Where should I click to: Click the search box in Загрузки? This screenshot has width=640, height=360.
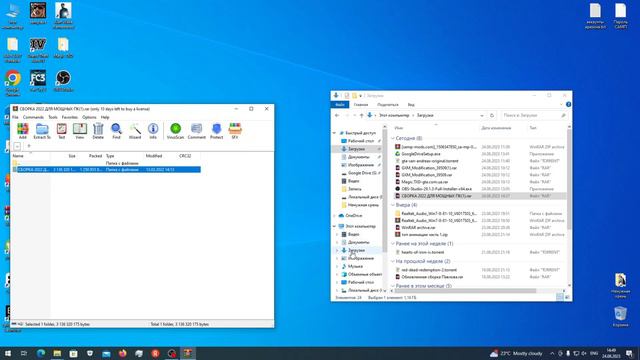tap(534, 116)
